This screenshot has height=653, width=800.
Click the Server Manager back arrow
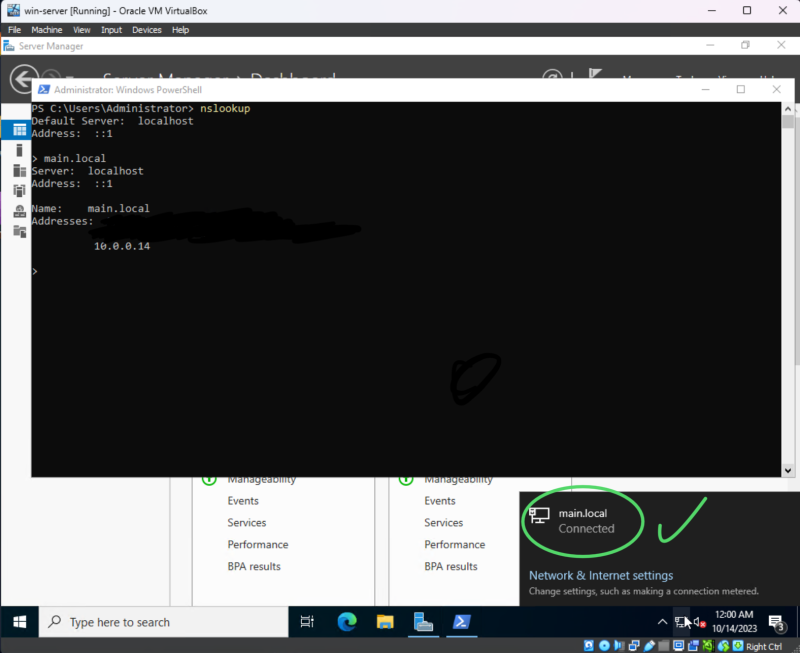(x=22, y=79)
